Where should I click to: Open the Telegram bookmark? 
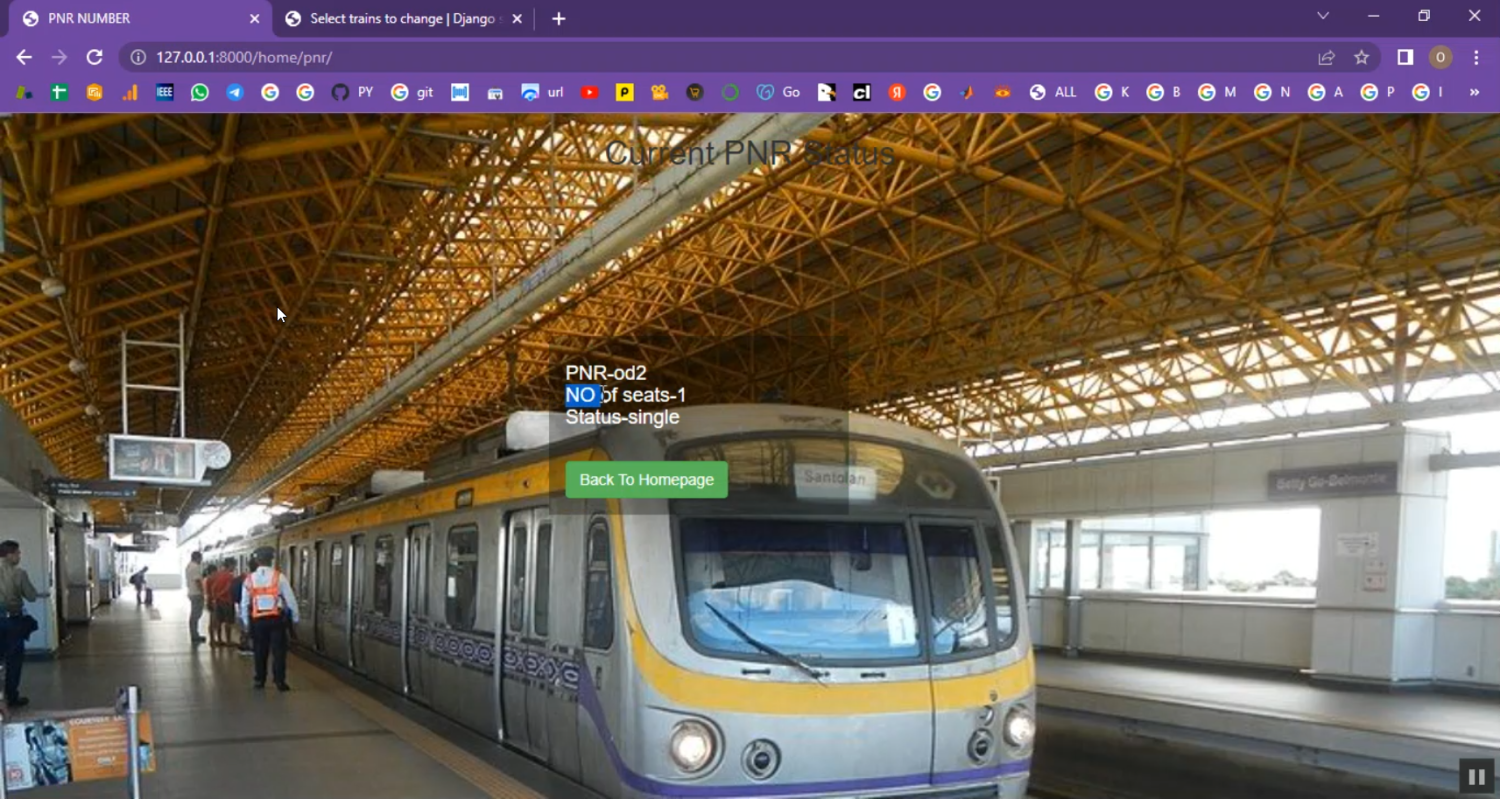click(x=235, y=92)
